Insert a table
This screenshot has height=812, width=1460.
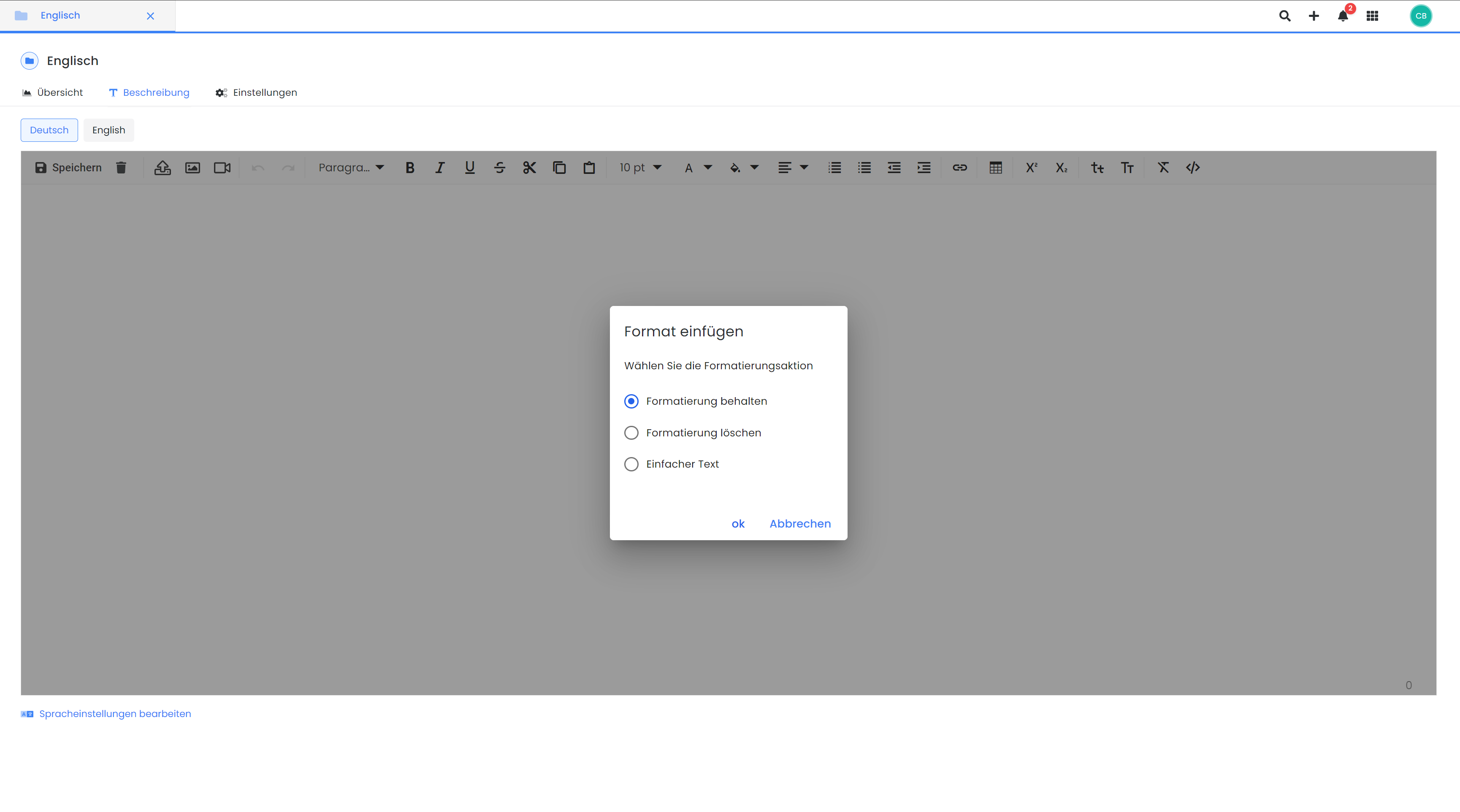[997, 167]
